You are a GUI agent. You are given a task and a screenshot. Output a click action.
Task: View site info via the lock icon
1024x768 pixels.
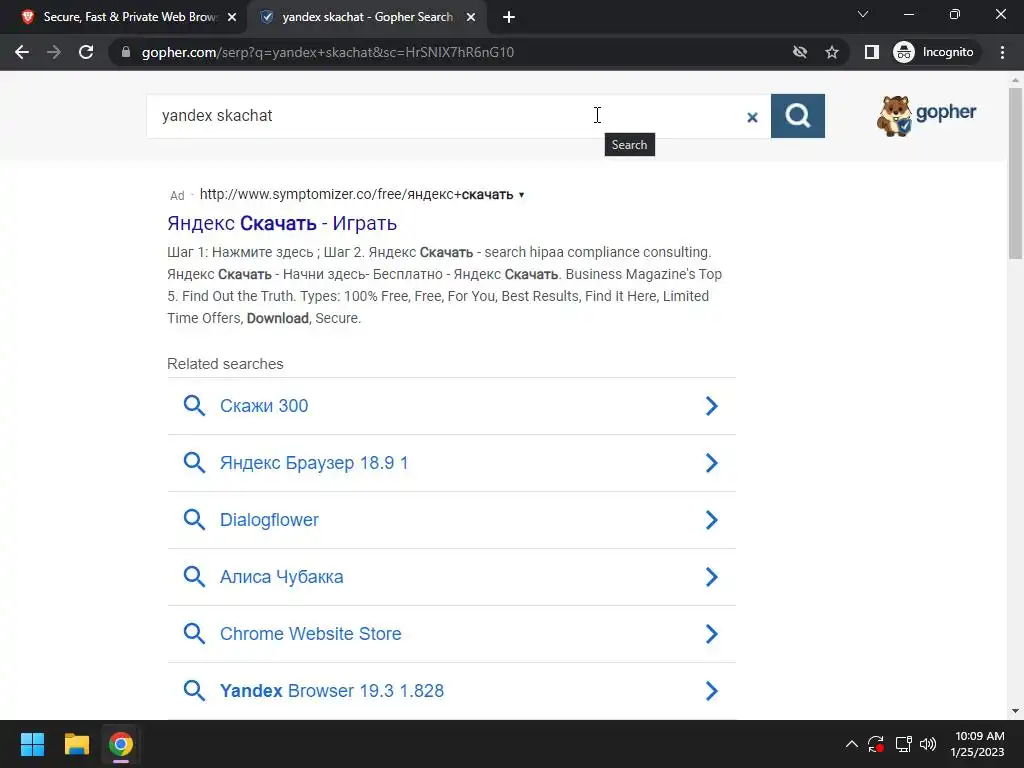[x=125, y=52]
